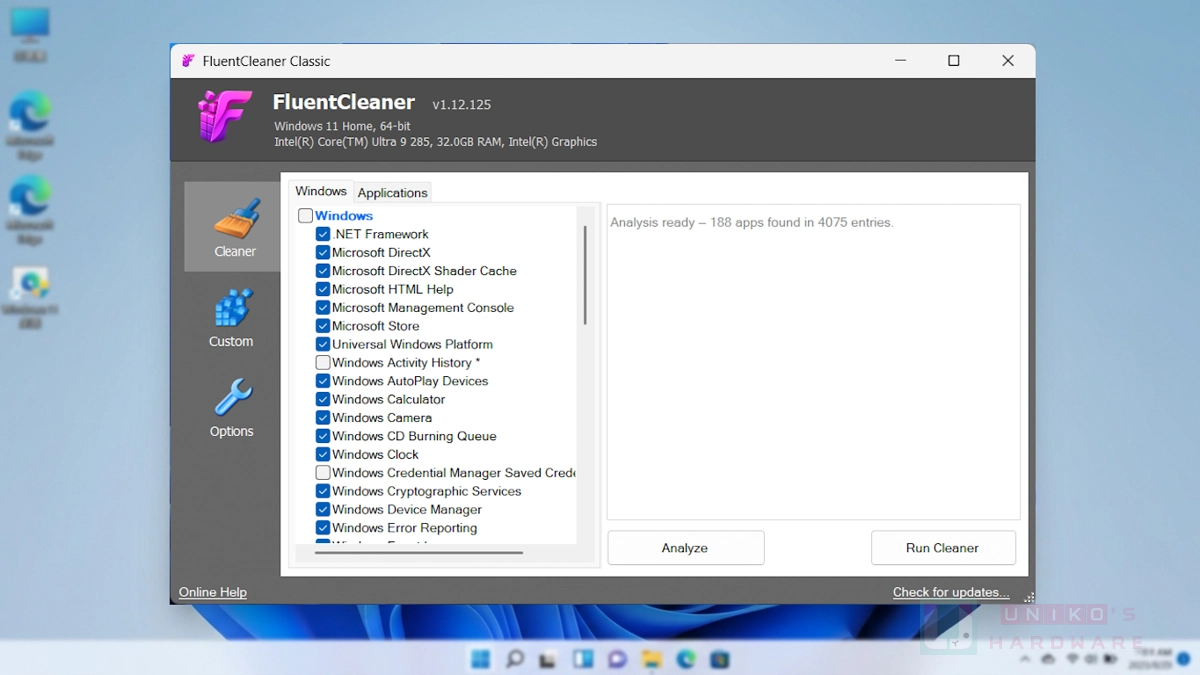
Task: Open the Windows Start menu
Action: tap(481, 659)
